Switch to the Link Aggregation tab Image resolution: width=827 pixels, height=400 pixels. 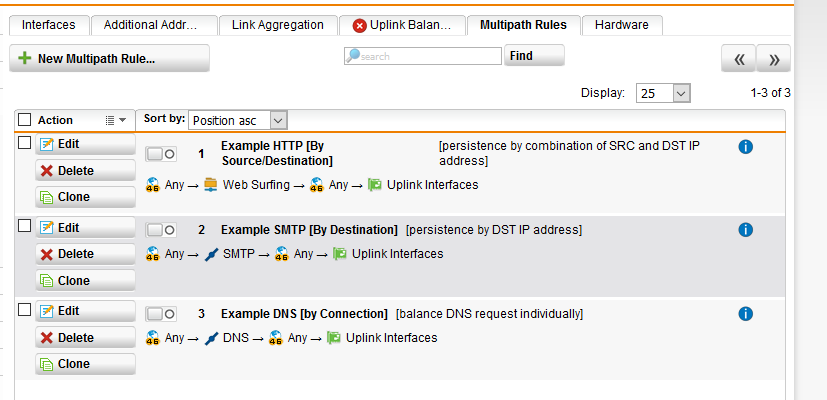pos(278,25)
